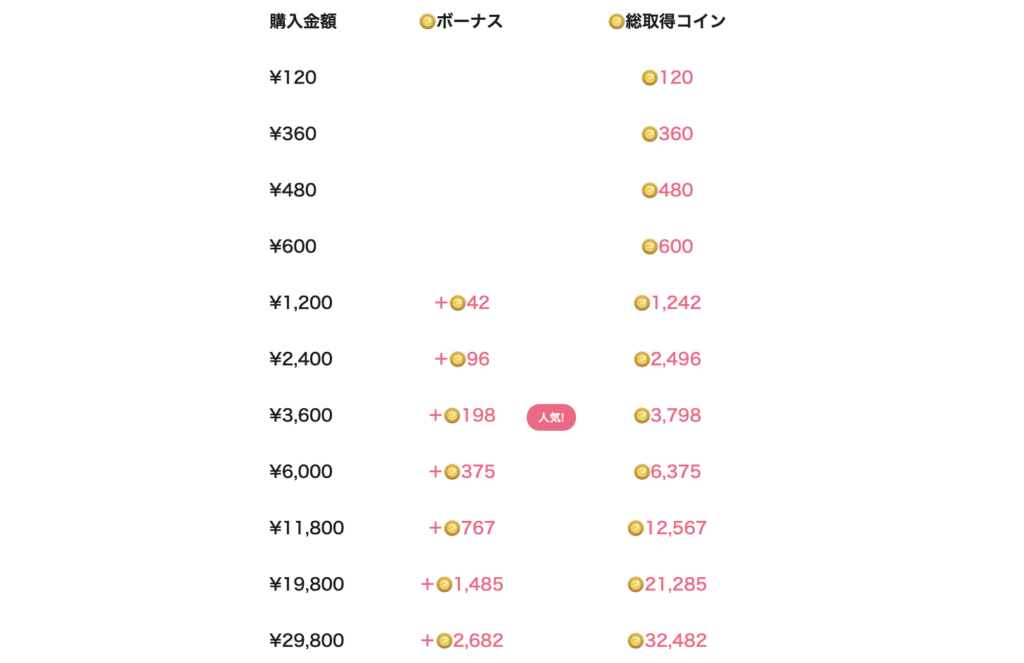Click the coin icon next to 6,375 total
This screenshot has width=1024, height=663.
[x=641, y=472]
